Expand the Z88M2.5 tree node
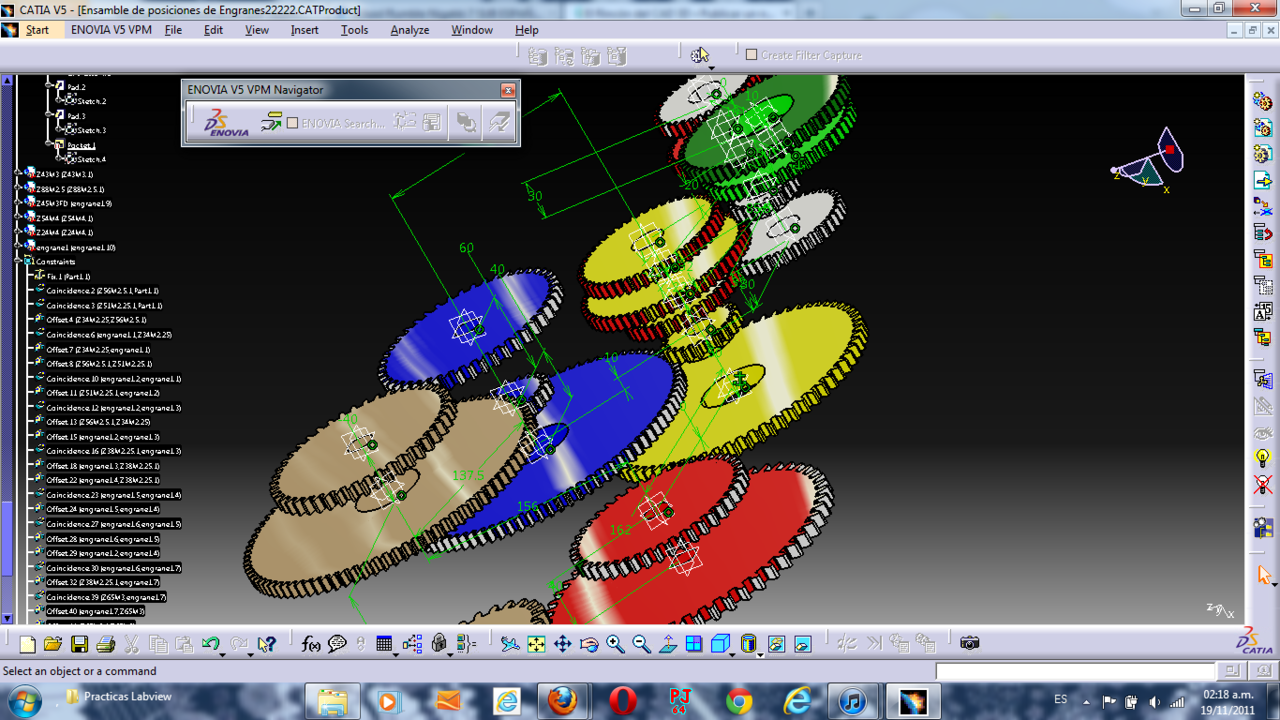Screen dimensions: 1280x720 [18, 189]
